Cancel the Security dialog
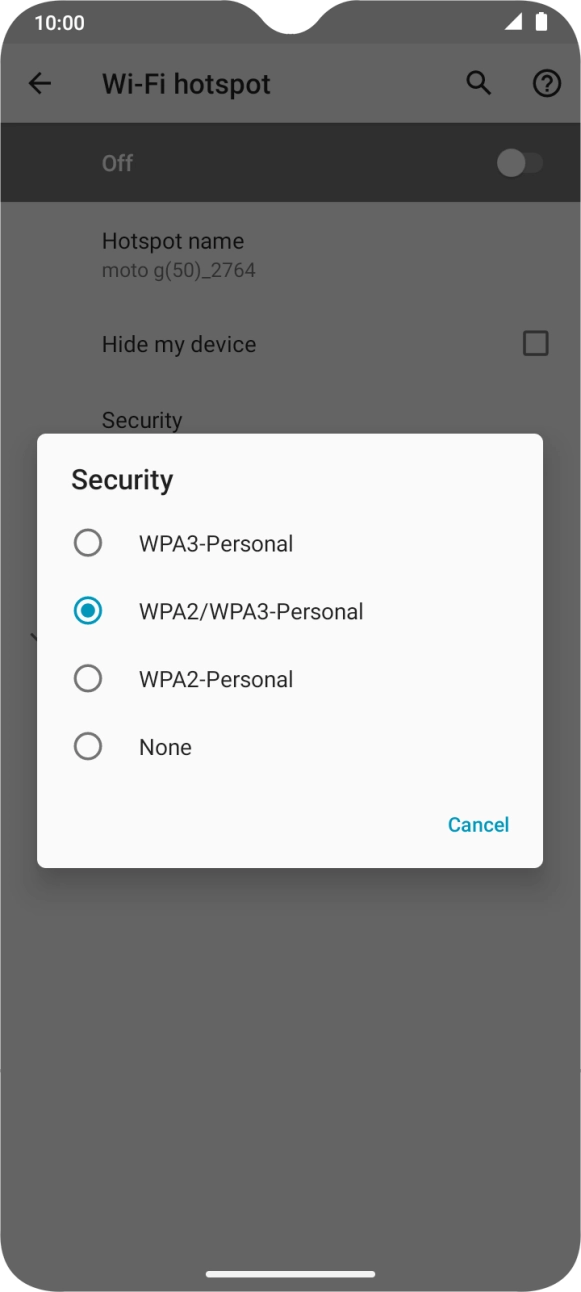Image resolution: width=581 pixels, height=1292 pixels. point(478,824)
